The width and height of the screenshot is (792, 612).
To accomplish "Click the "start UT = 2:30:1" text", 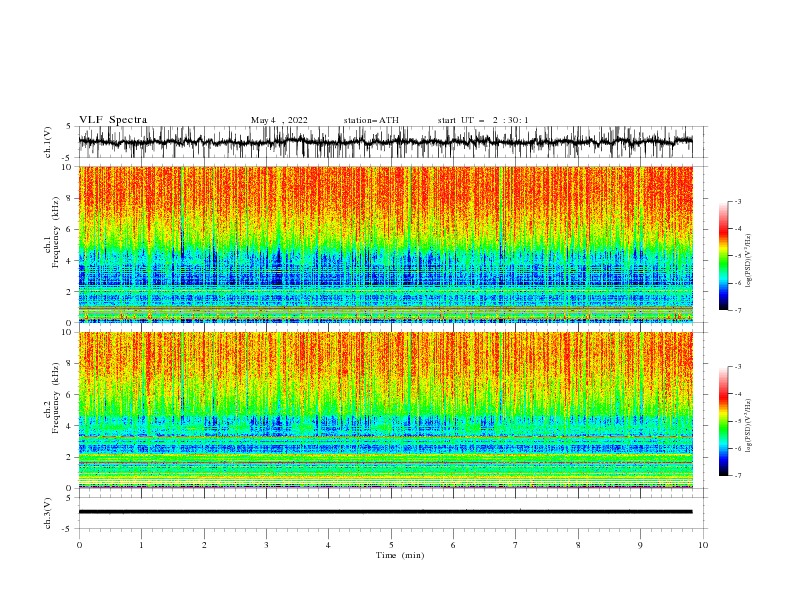I will coord(483,120).
